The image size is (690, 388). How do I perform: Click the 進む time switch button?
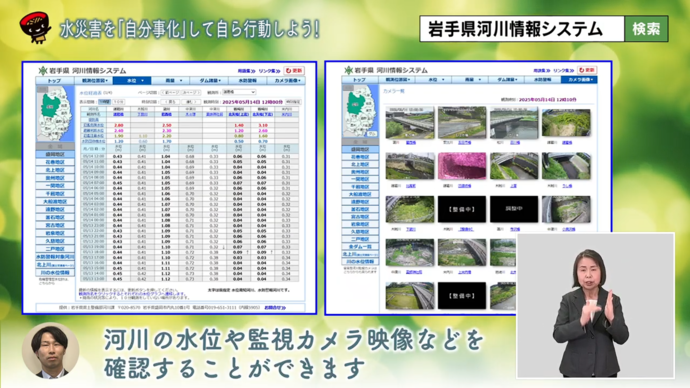pyautogui.click(x=192, y=102)
